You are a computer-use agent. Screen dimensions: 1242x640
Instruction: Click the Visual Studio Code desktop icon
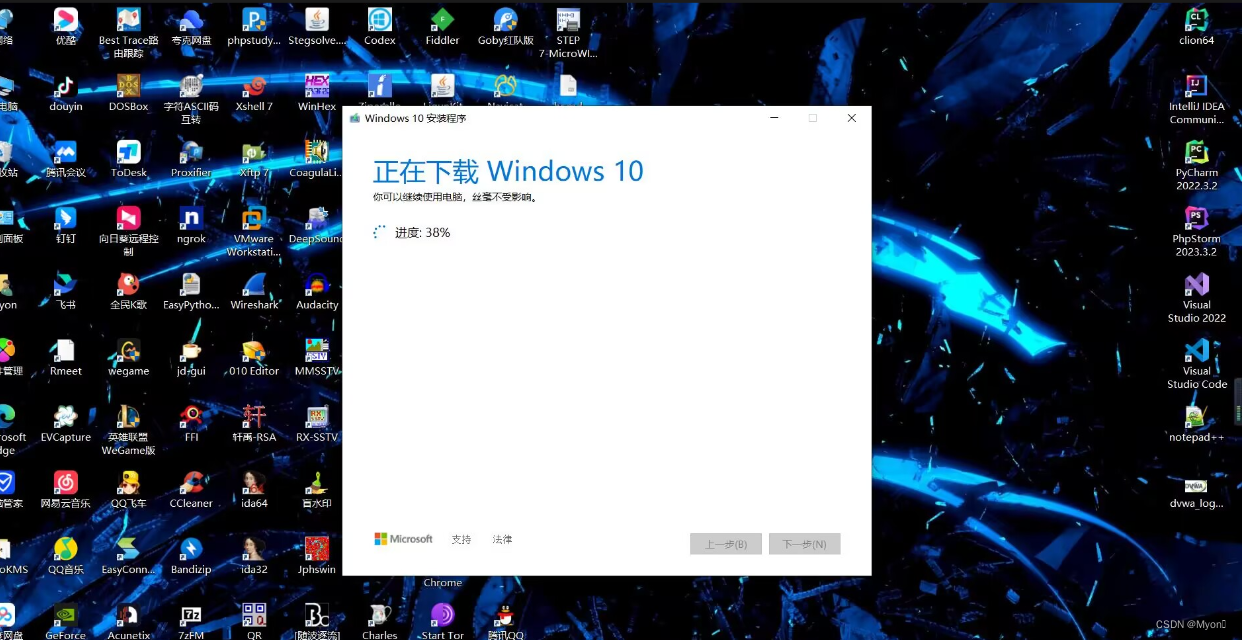coord(1197,363)
